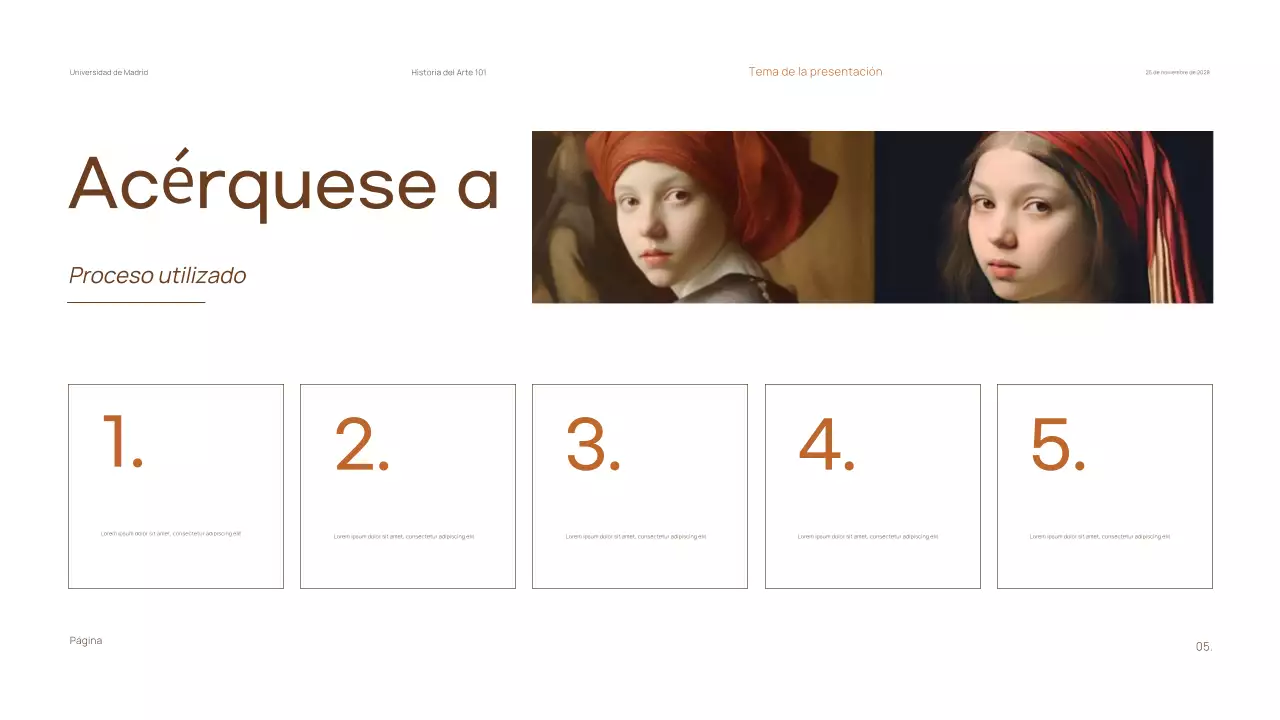
Task: Select Lorem ipsum caption under number 3
Action: [x=636, y=537]
